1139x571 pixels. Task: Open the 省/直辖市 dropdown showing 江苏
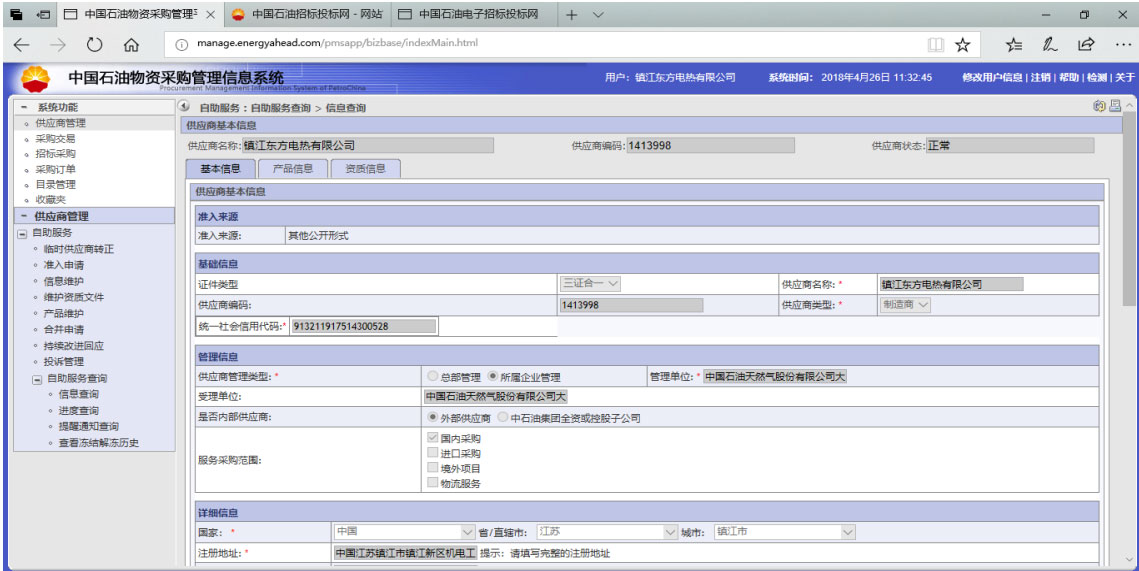pos(606,532)
